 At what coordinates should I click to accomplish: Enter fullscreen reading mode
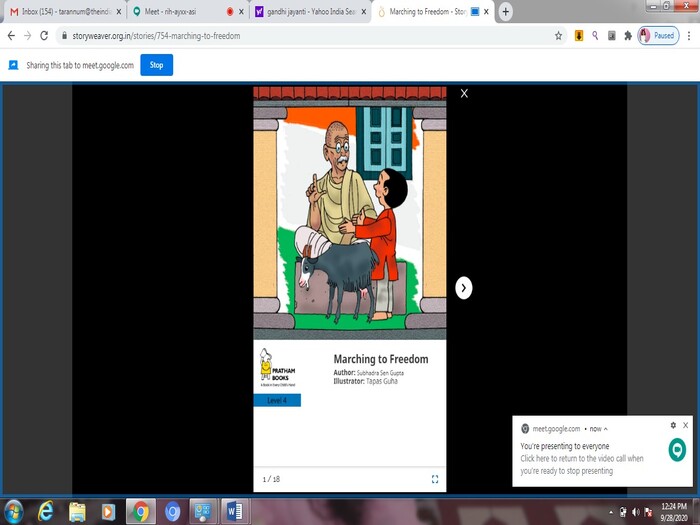coord(435,479)
